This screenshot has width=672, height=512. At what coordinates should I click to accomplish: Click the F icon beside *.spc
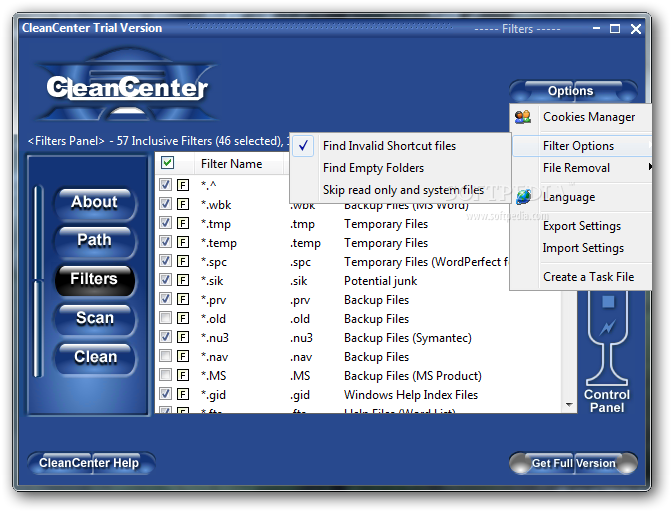coord(183,261)
